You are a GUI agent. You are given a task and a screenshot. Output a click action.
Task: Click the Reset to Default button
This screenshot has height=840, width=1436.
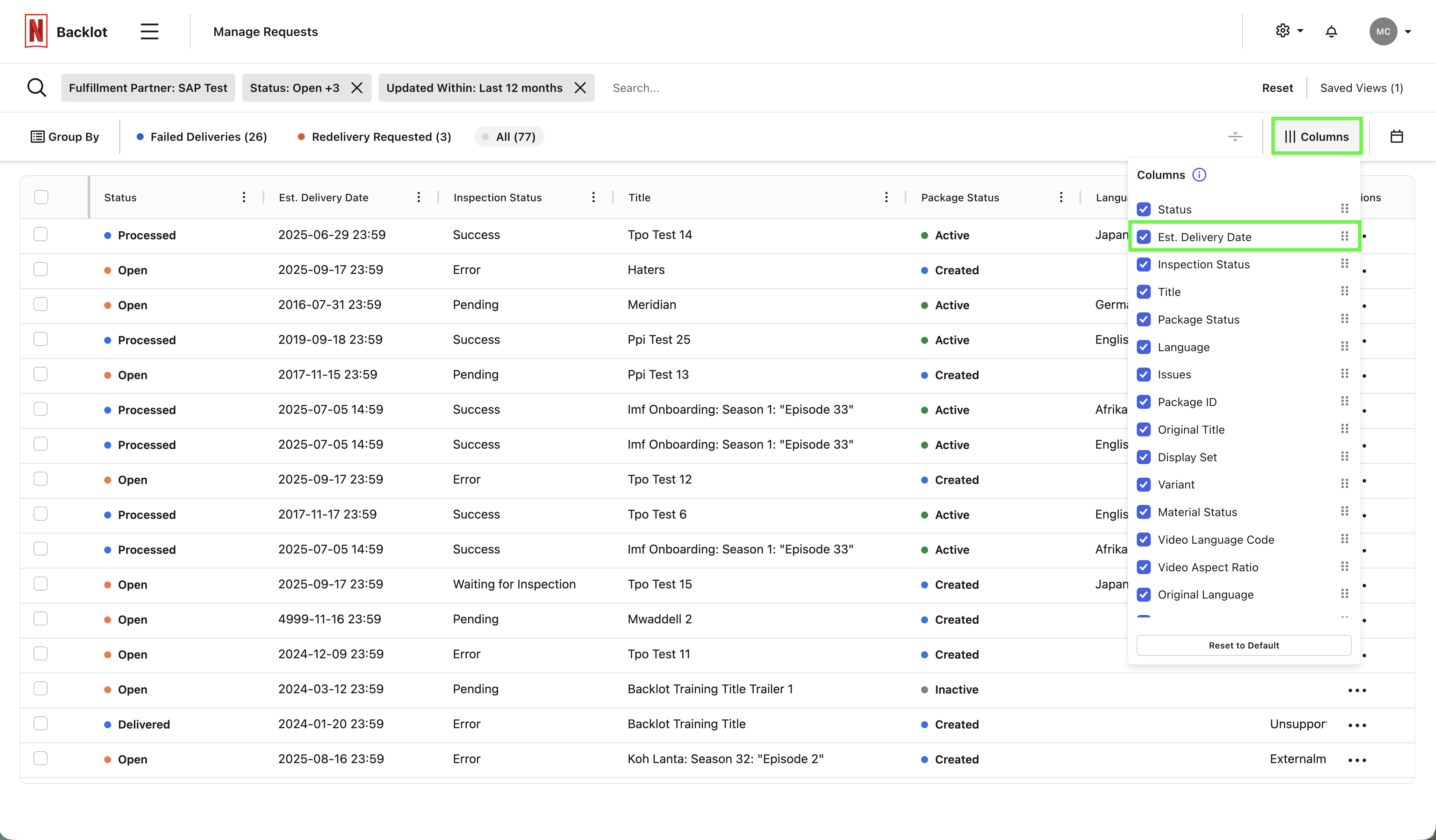pos(1244,645)
